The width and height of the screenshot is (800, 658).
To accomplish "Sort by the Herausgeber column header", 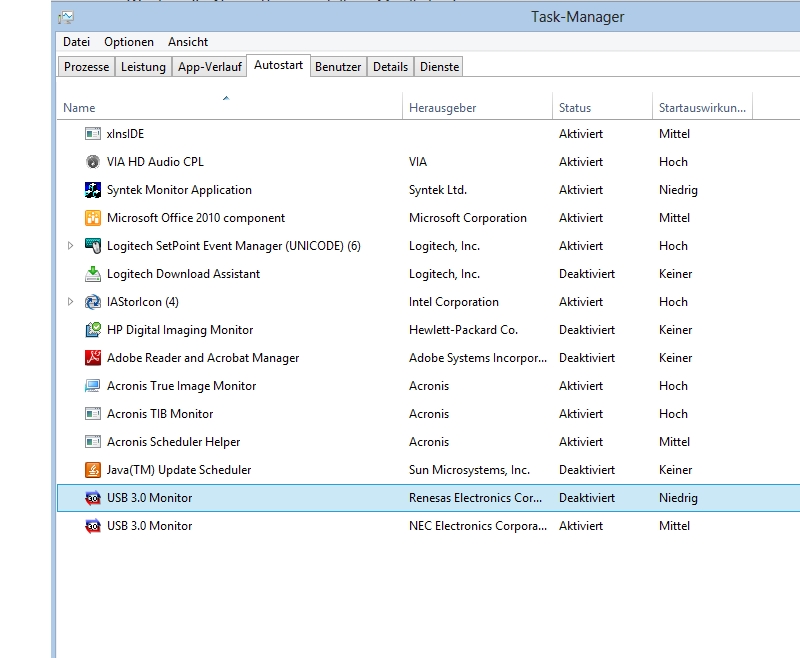I will (478, 106).
